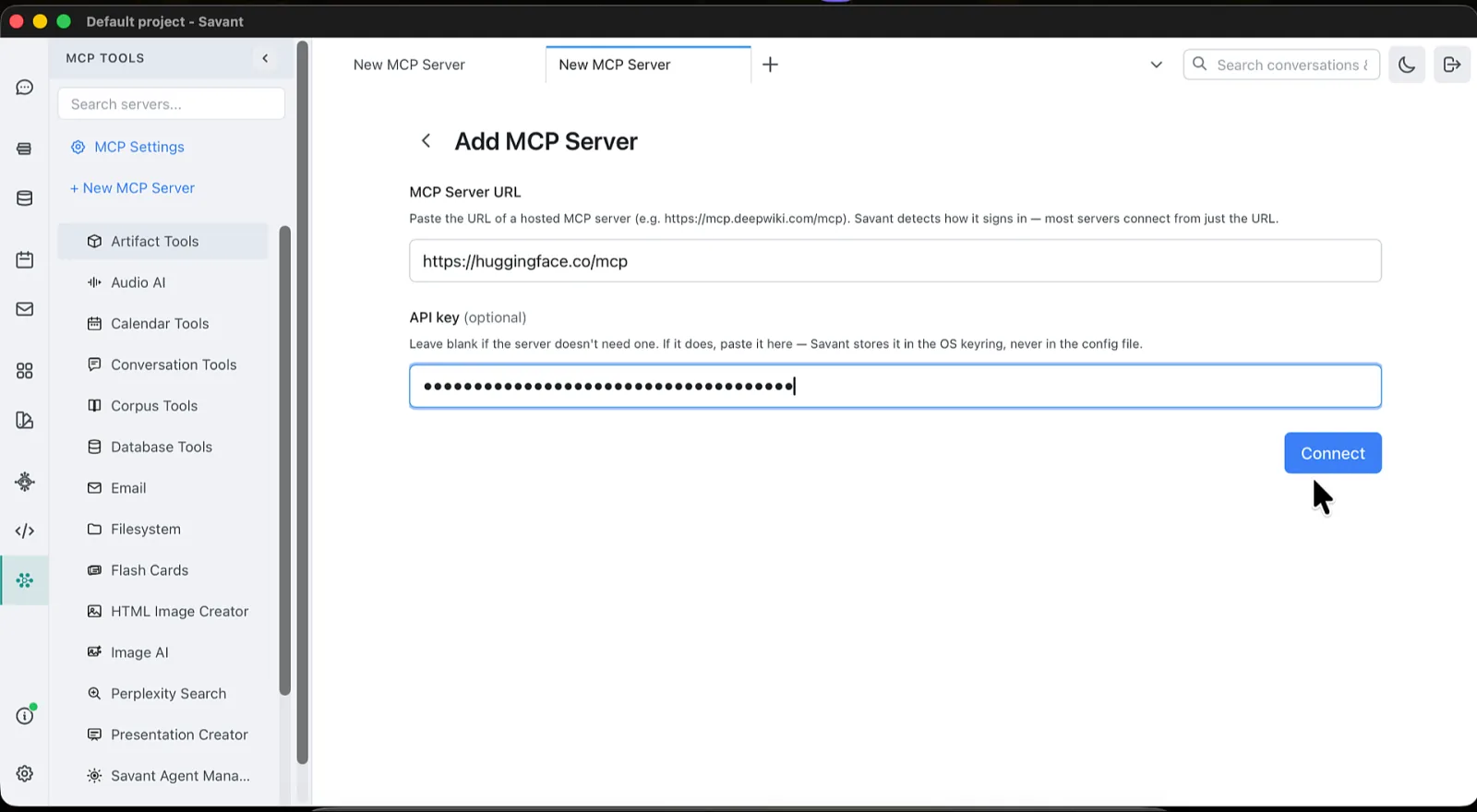Screen dimensions: 1477x812
Task: Focus the MCP Server URL field
Action: tap(895, 261)
